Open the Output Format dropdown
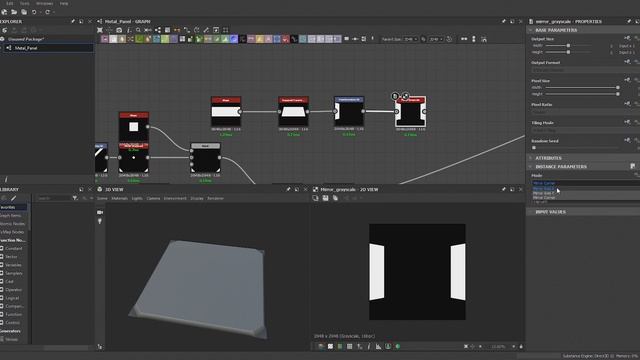Viewport: 640px width, 360px height. pos(585,70)
